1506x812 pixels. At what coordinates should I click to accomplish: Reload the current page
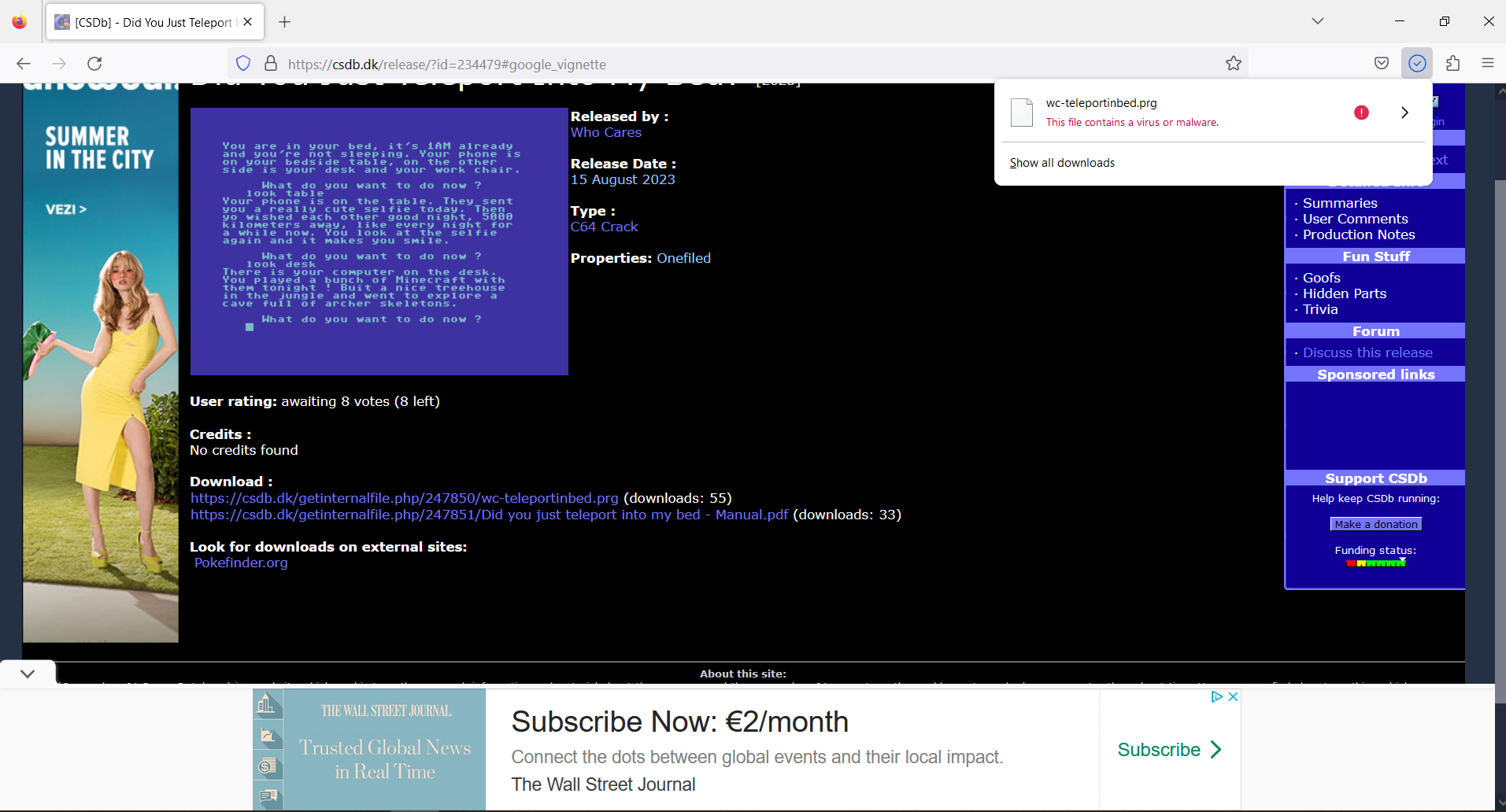coord(95,64)
